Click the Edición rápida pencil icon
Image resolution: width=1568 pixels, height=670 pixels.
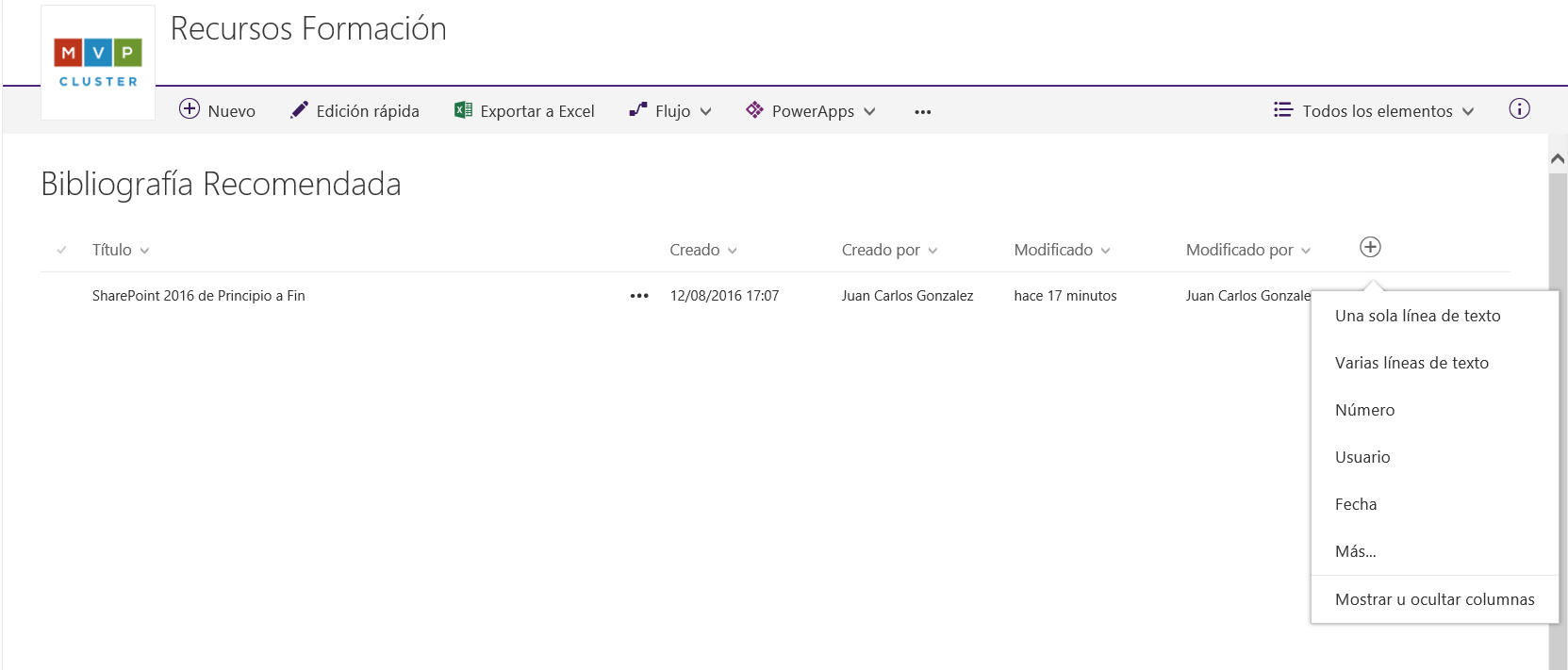point(299,110)
